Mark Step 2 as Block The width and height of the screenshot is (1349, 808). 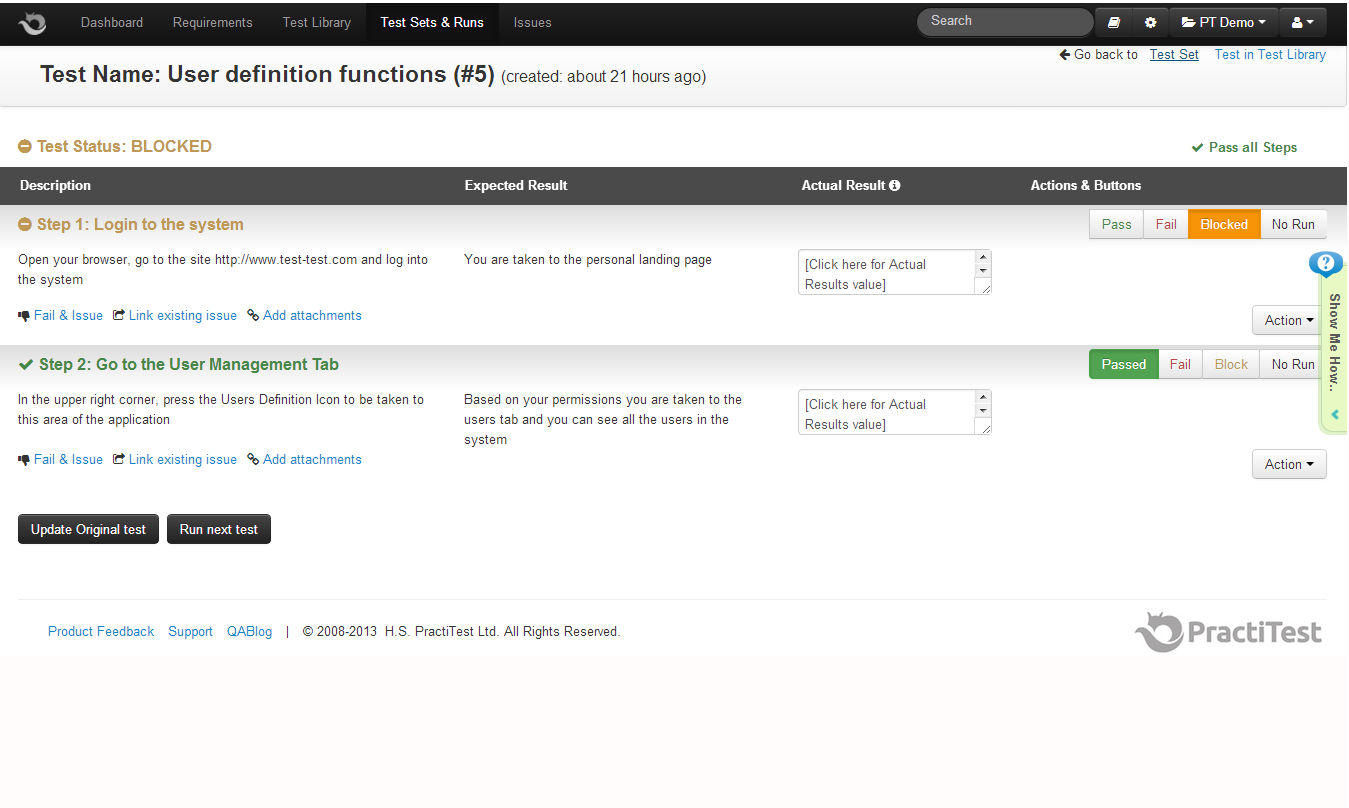(1231, 364)
